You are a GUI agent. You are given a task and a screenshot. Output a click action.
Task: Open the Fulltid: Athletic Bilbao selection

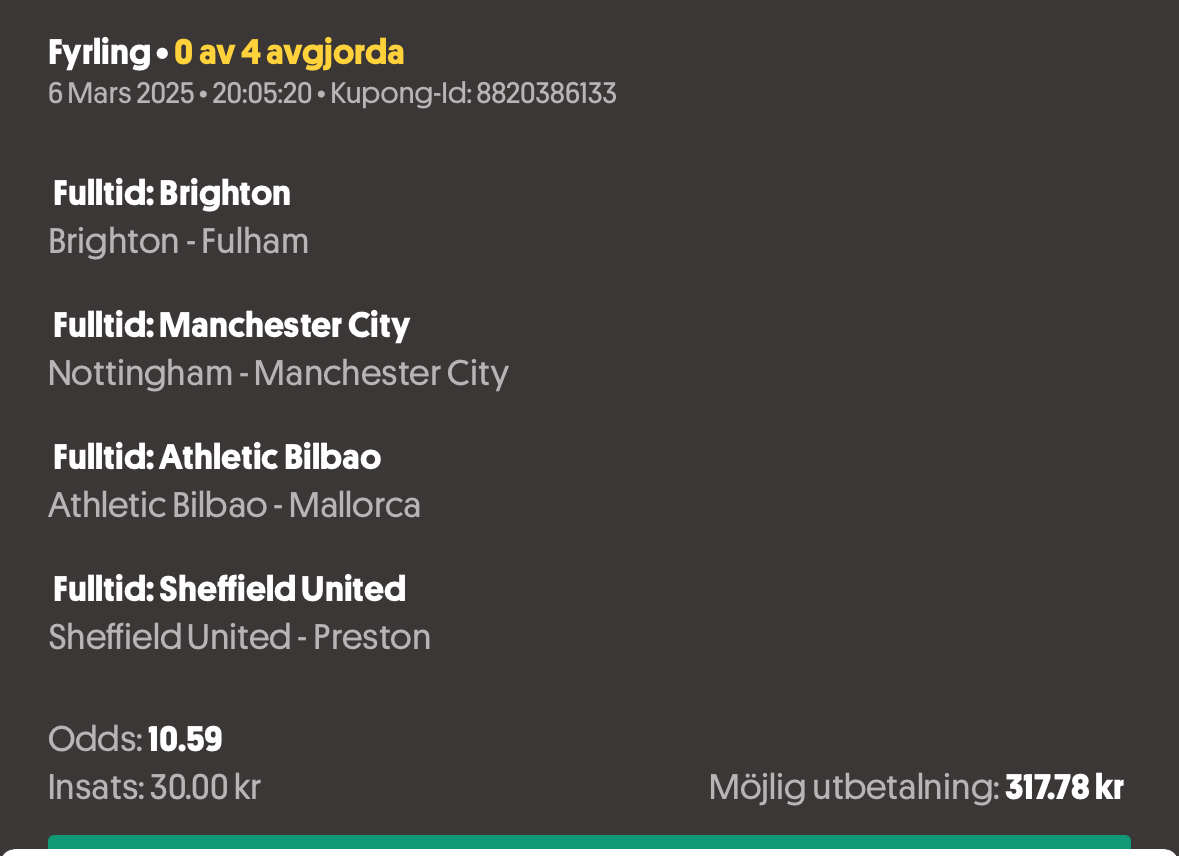pyautogui.click(x=217, y=457)
